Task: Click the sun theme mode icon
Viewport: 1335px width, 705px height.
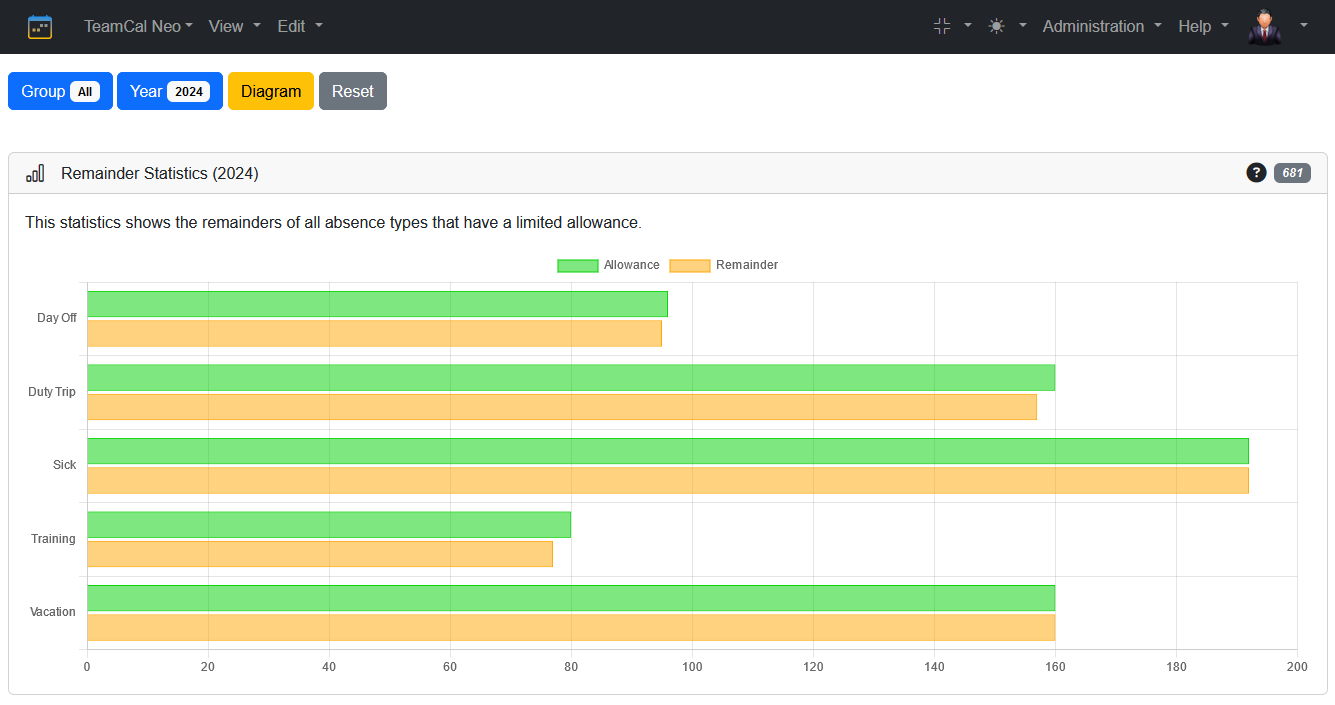Action: pyautogui.click(x=996, y=27)
